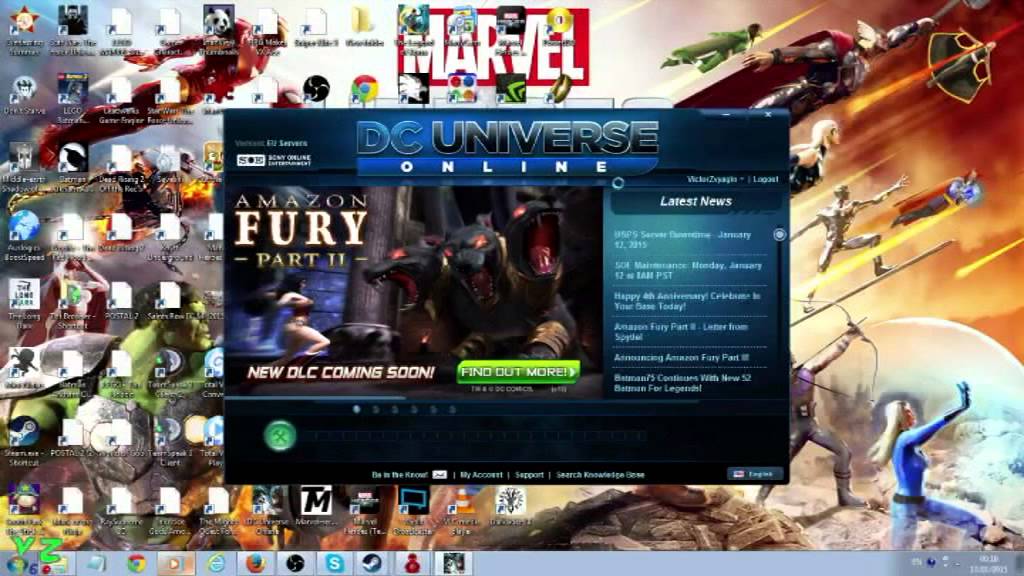Open the English language selector
Image resolution: width=1024 pixels, height=576 pixels.
click(754, 474)
